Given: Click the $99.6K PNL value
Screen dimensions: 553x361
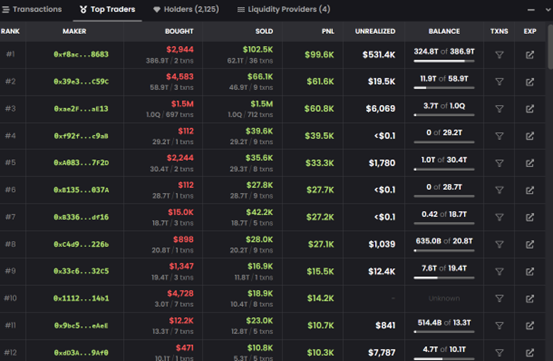Looking at the screenshot, I should coord(320,55).
